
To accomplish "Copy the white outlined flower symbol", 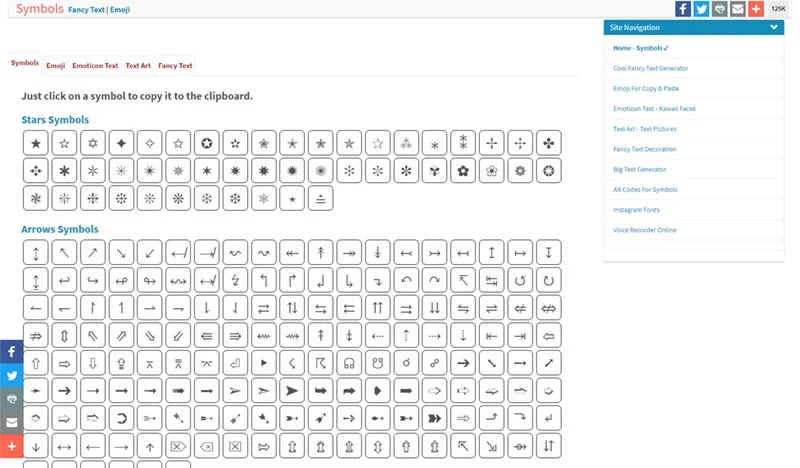I will 492,170.
